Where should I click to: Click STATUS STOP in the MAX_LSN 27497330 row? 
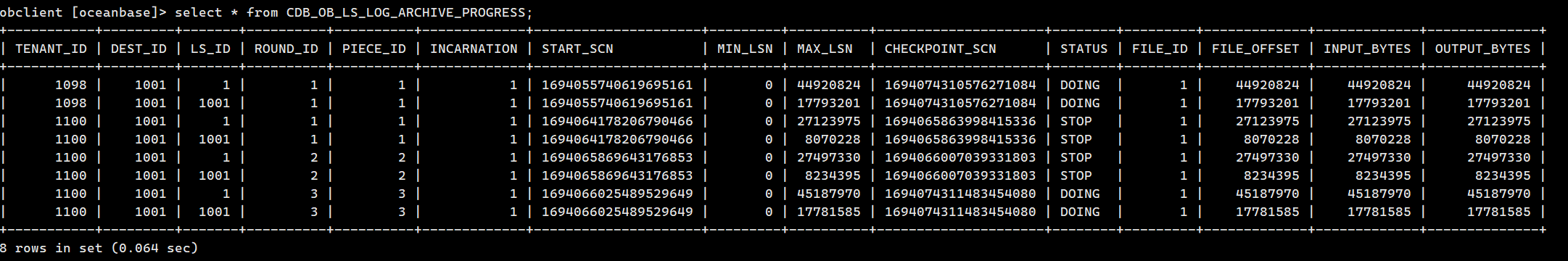[x=1076, y=157]
